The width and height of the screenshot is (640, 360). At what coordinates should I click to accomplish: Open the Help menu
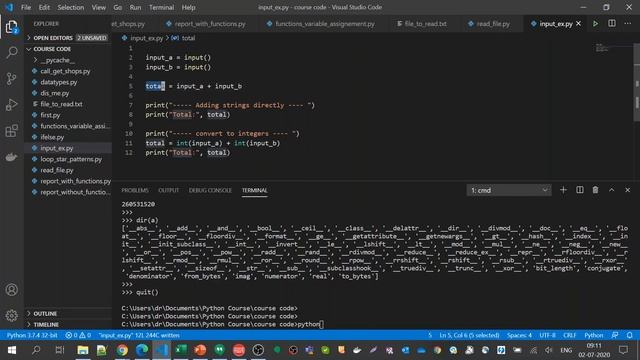click(188, 7)
